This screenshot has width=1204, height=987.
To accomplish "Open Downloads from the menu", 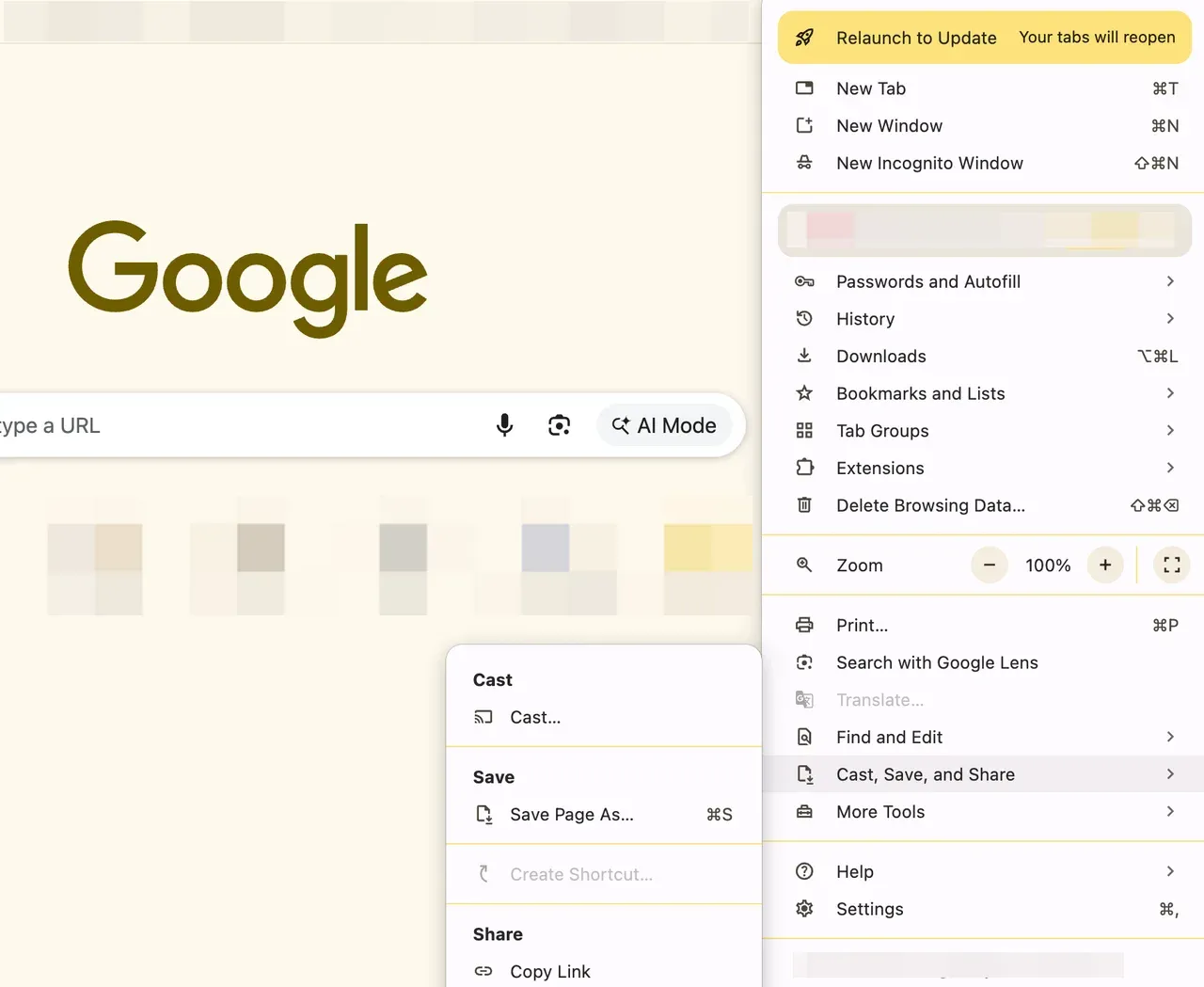I will pos(984,356).
